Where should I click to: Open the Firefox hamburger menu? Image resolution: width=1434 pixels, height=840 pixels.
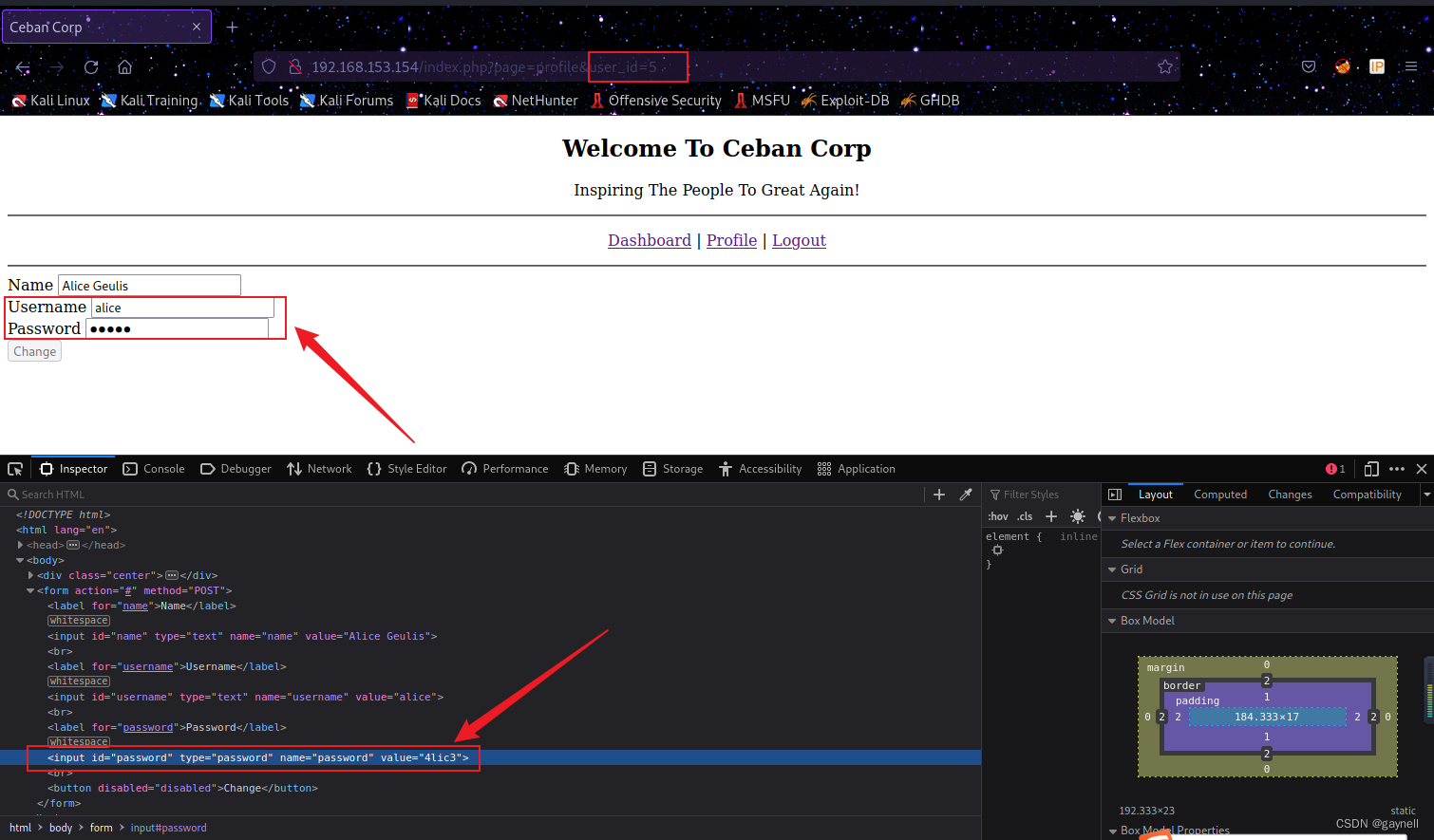(x=1411, y=66)
